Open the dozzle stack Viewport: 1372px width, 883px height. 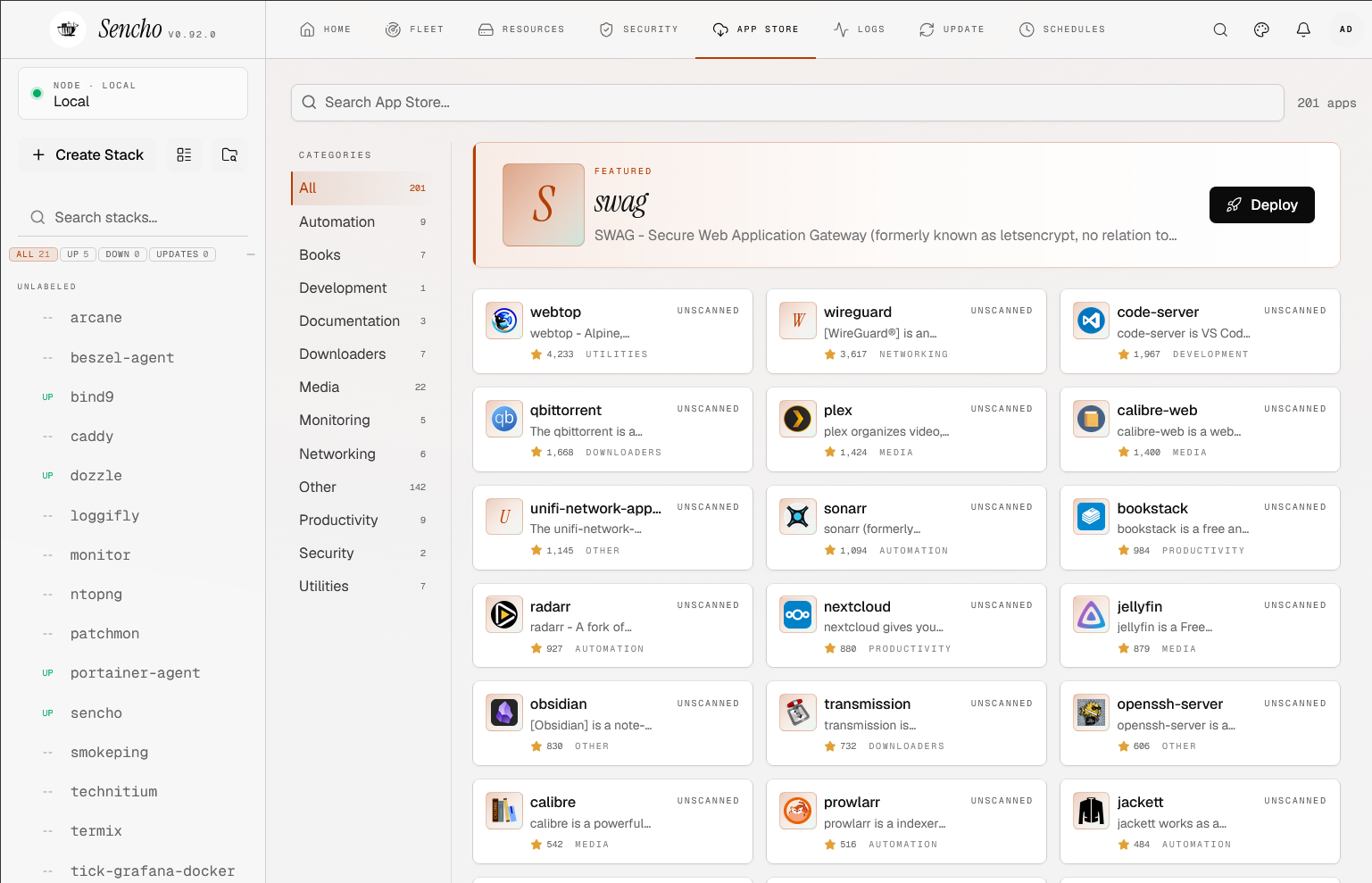133,476
